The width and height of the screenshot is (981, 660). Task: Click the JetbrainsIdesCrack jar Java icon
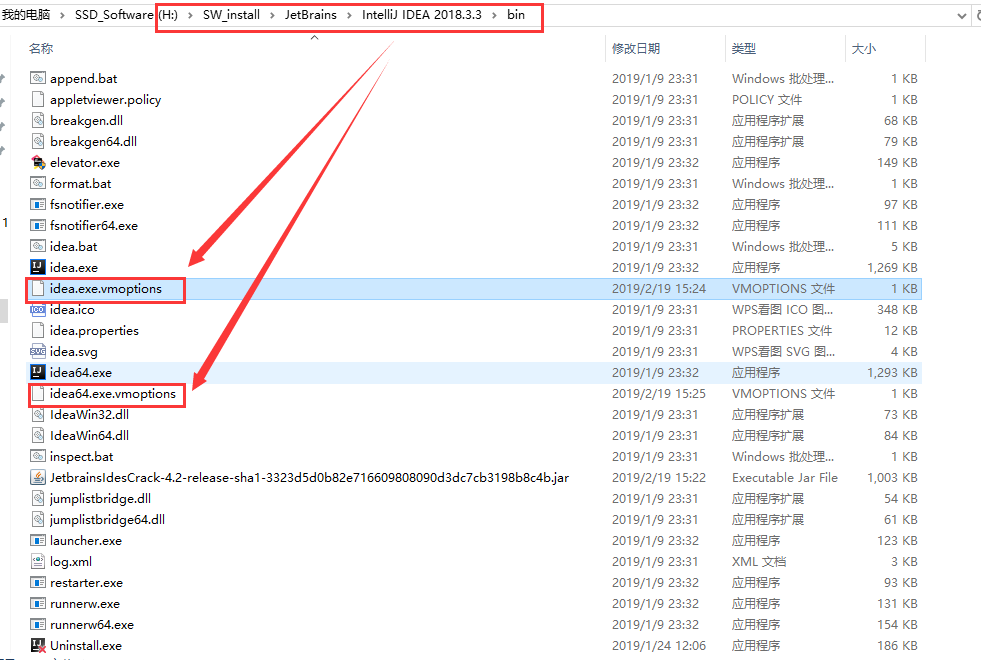tap(38, 477)
